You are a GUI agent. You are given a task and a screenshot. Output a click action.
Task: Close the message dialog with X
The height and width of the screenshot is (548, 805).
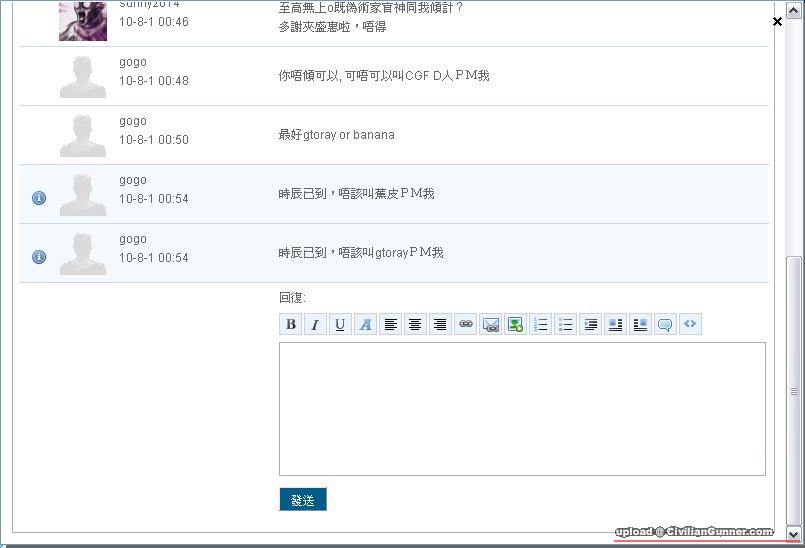777,21
